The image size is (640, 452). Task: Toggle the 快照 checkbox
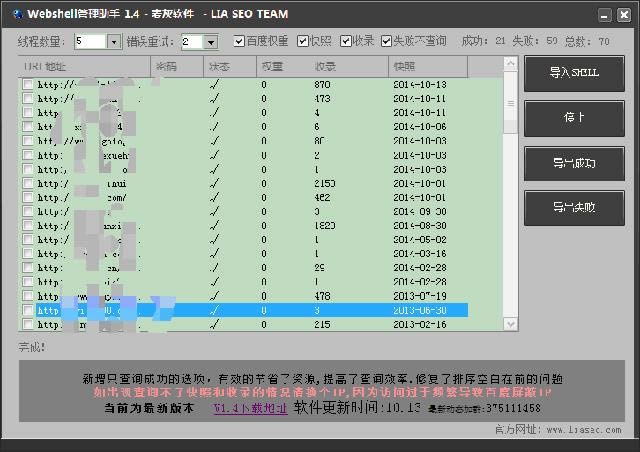pyautogui.click(x=302, y=41)
